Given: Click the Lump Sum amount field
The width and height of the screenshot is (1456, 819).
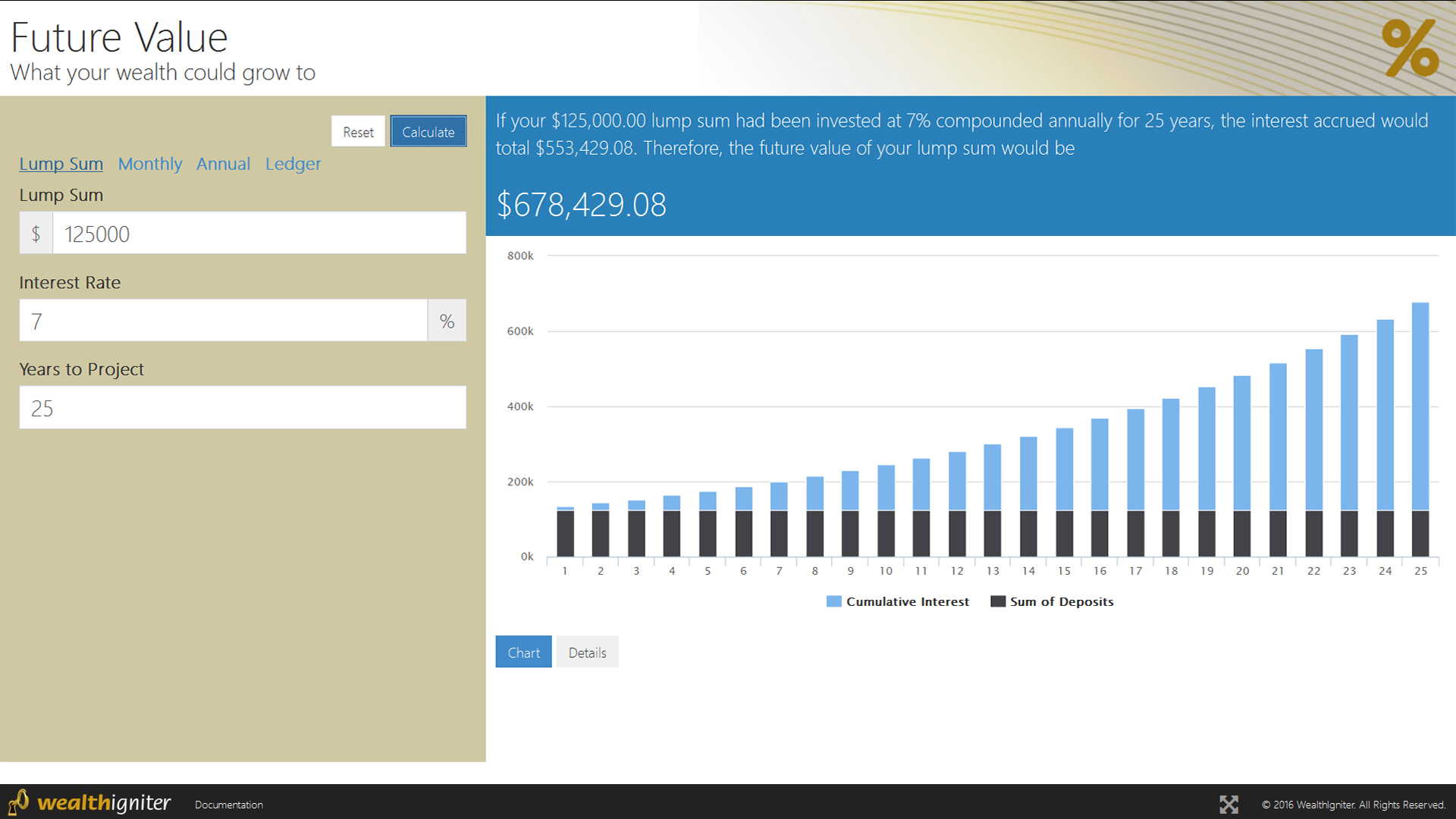Looking at the screenshot, I should [258, 234].
